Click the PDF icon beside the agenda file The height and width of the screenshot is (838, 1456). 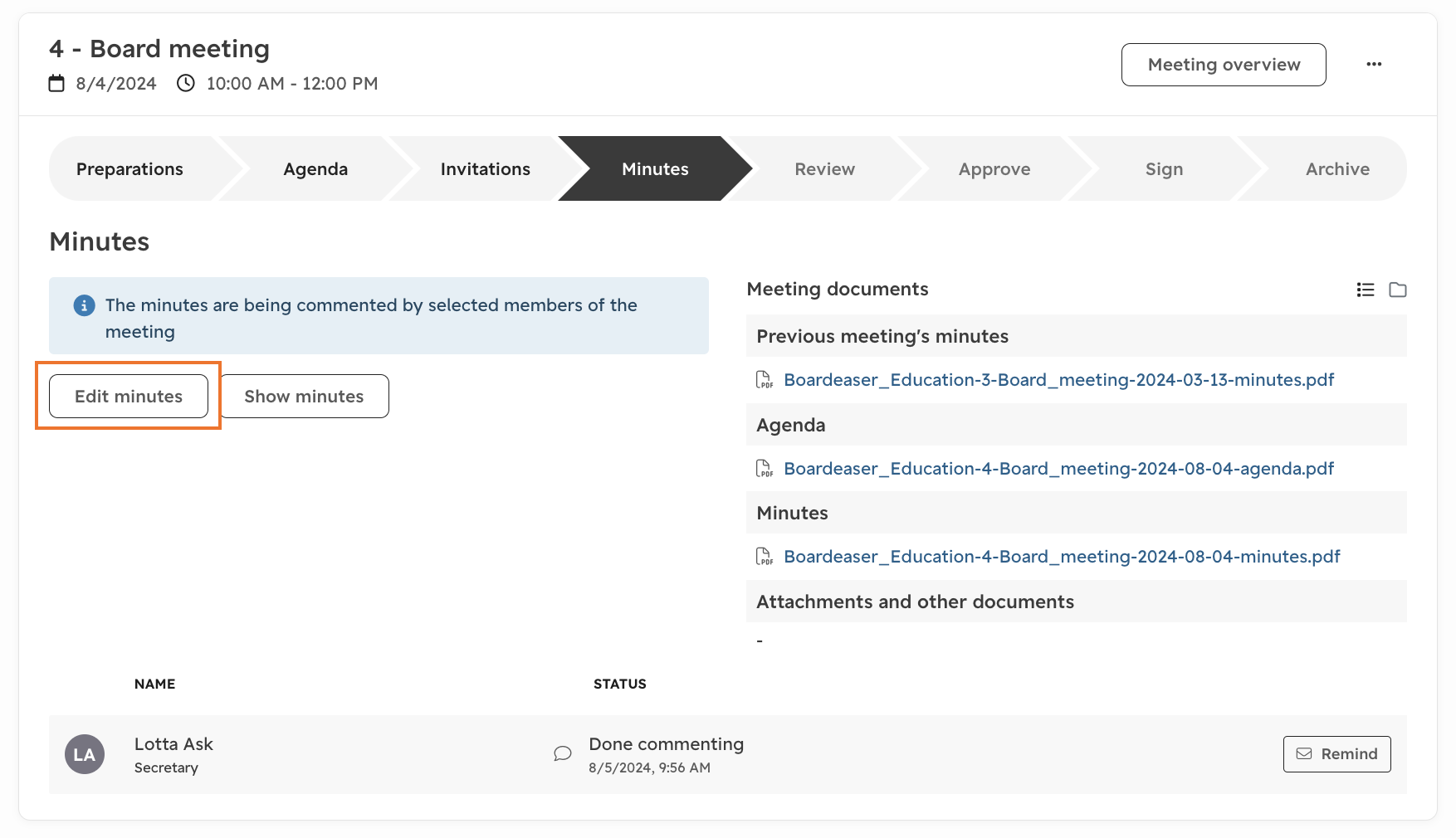point(764,469)
